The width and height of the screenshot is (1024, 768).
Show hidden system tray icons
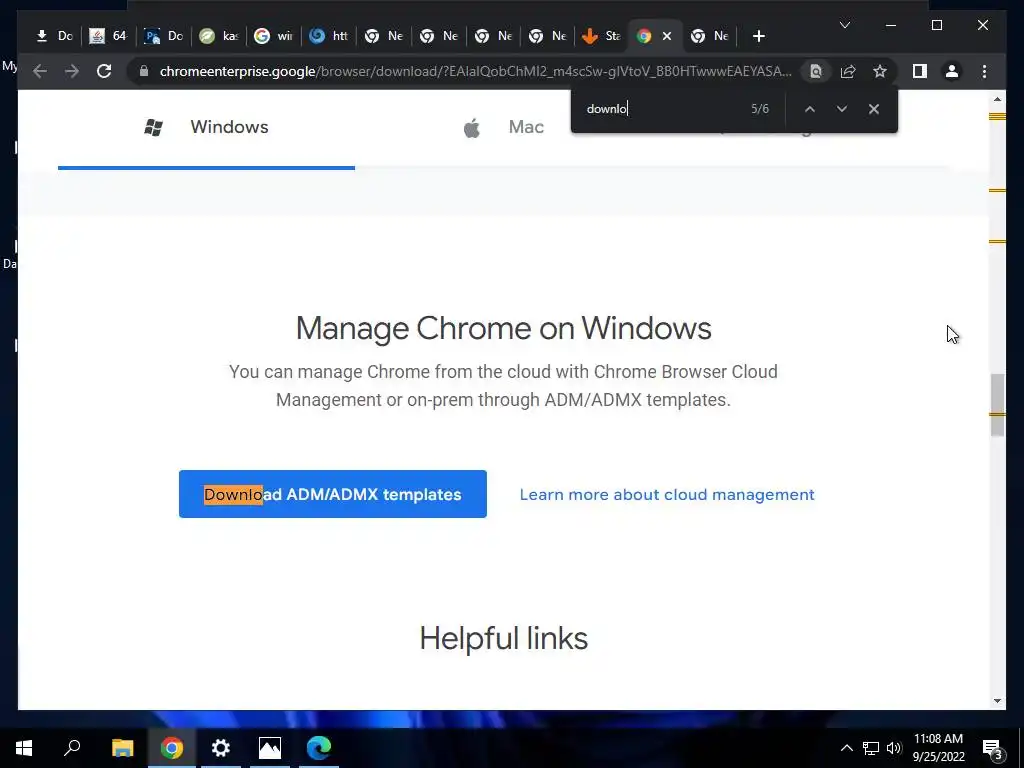click(x=846, y=748)
